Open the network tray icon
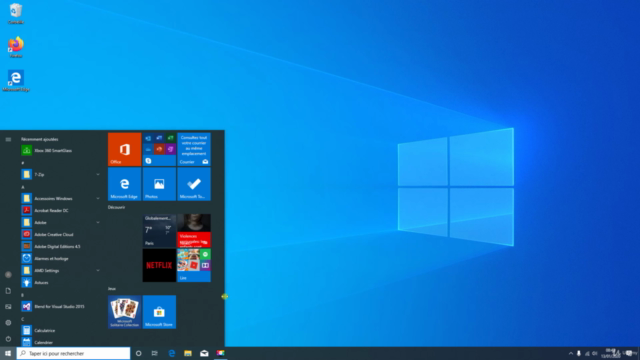The width and height of the screenshot is (640, 360). tap(587, 353)
